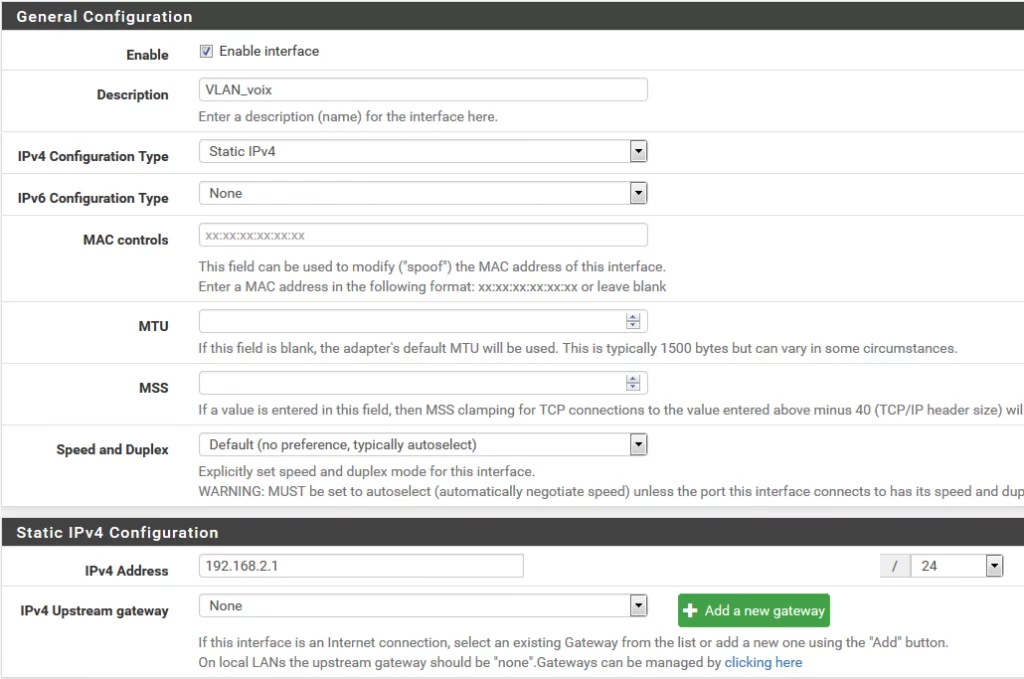Click the MSS input field
The image size is (1024, 679).
[423, 383]
